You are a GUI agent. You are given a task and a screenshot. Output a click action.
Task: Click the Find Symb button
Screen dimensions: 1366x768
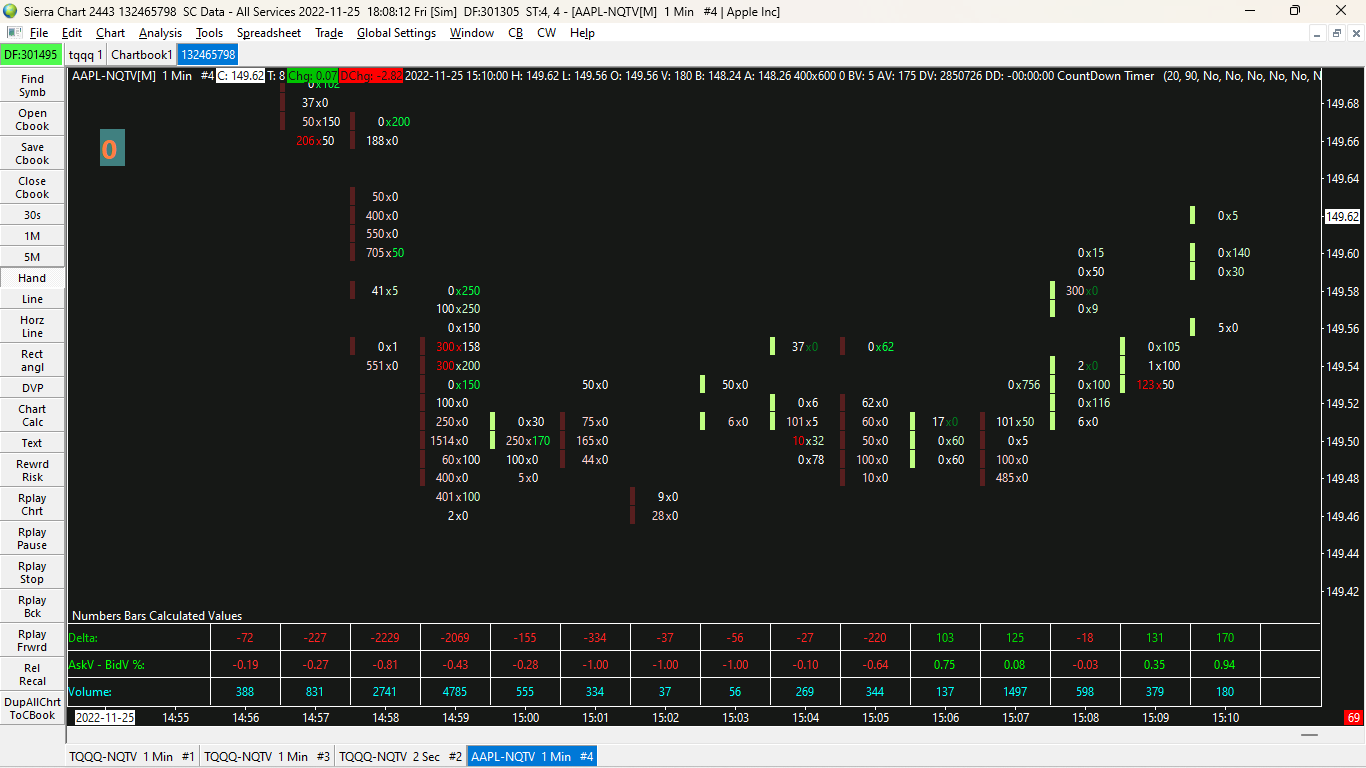tap(32, 85)
